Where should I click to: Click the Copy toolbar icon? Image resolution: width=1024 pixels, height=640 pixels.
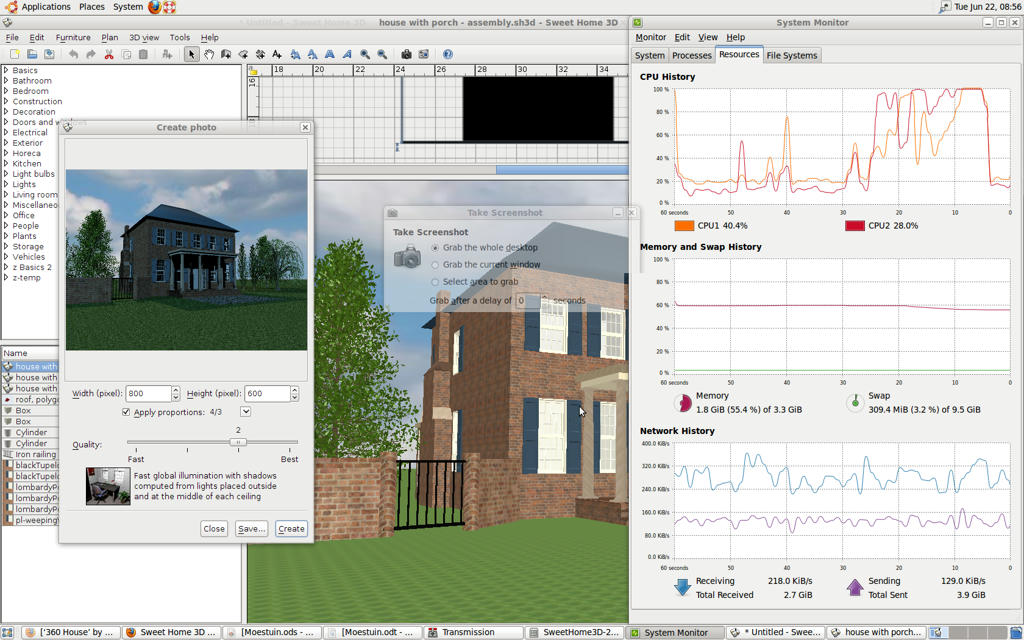pyautogui.click(x=127, y=54)
